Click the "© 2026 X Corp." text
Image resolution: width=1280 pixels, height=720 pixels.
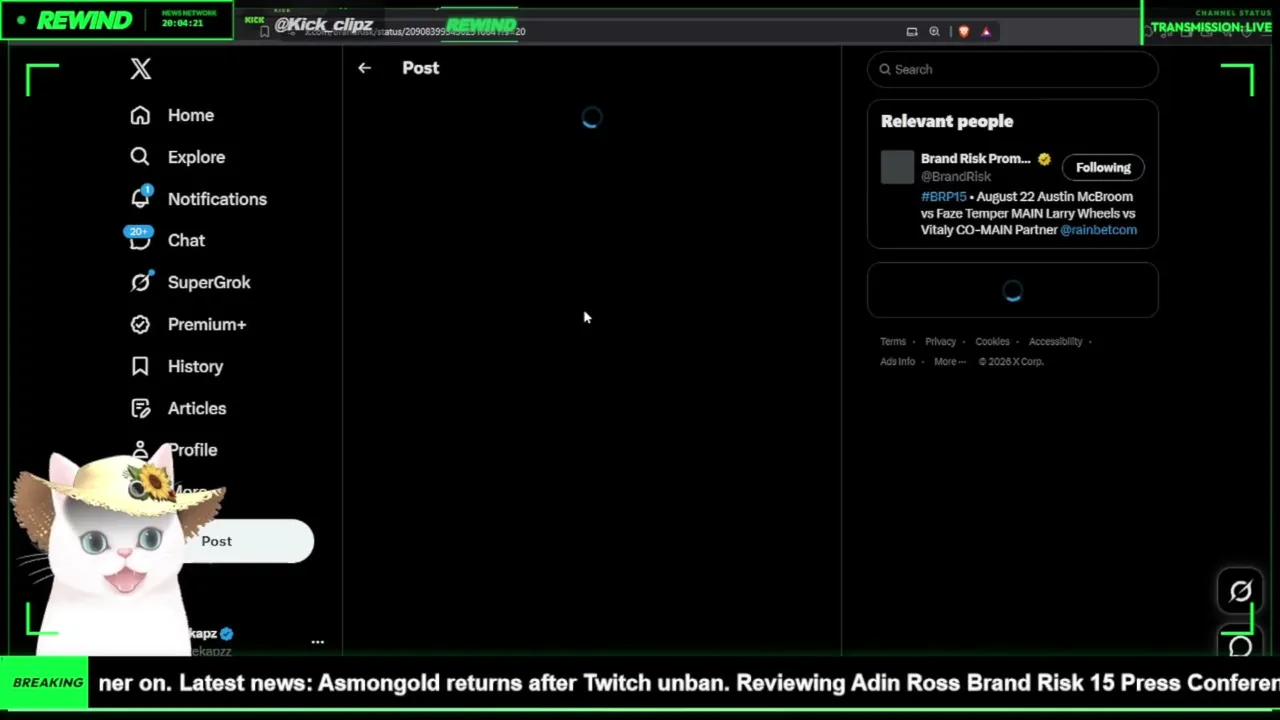[x=1011, y=361]
